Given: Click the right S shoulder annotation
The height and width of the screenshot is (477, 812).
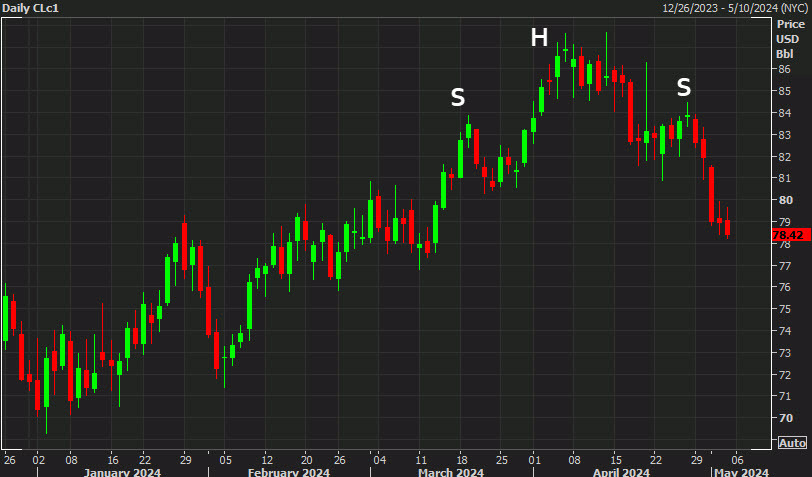Looking at the screenshot, I should click(684, 88).
